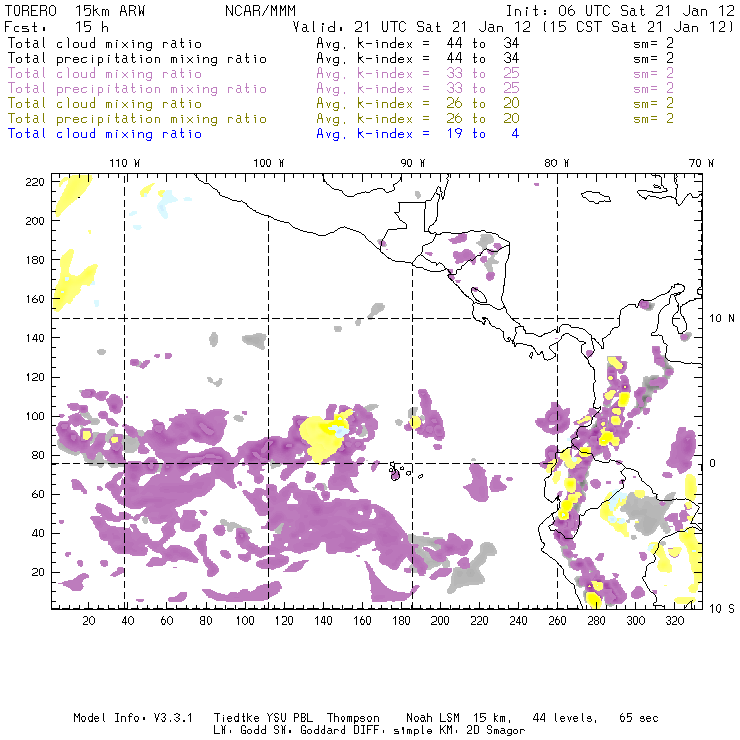Viewport: 740px width, 740px height.
Task: Click the 320 tick on horizontal axis
Action: pos(675,621)
